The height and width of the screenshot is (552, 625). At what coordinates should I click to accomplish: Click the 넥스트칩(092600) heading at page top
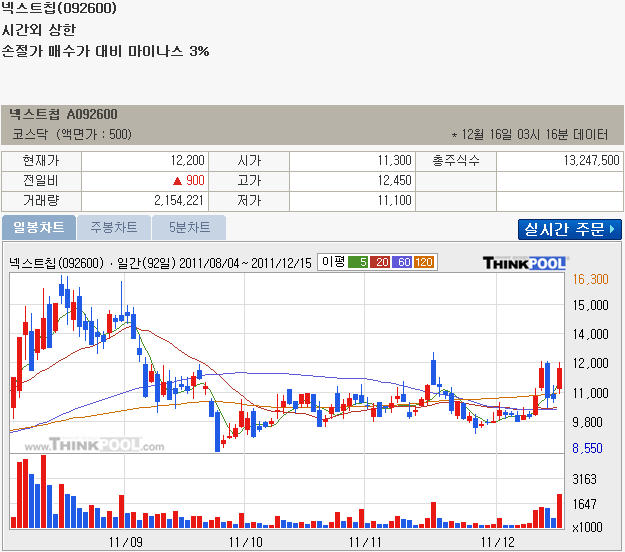click(x=59, y=8)
